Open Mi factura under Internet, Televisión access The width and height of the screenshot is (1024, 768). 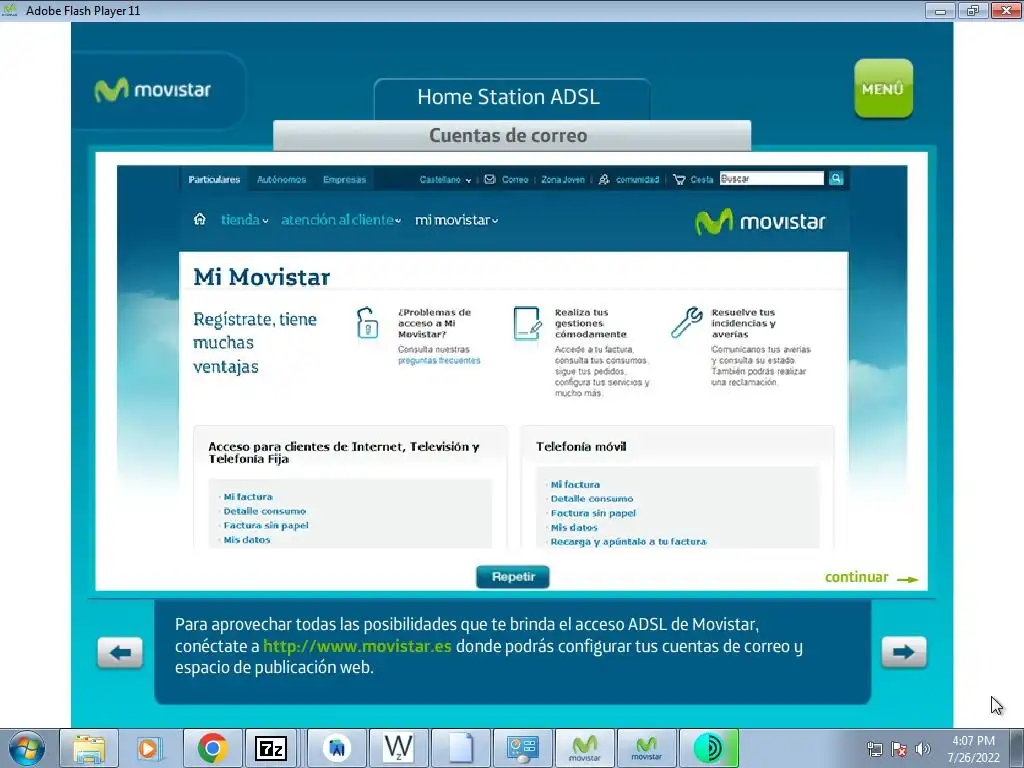click(x=248, y=497)
